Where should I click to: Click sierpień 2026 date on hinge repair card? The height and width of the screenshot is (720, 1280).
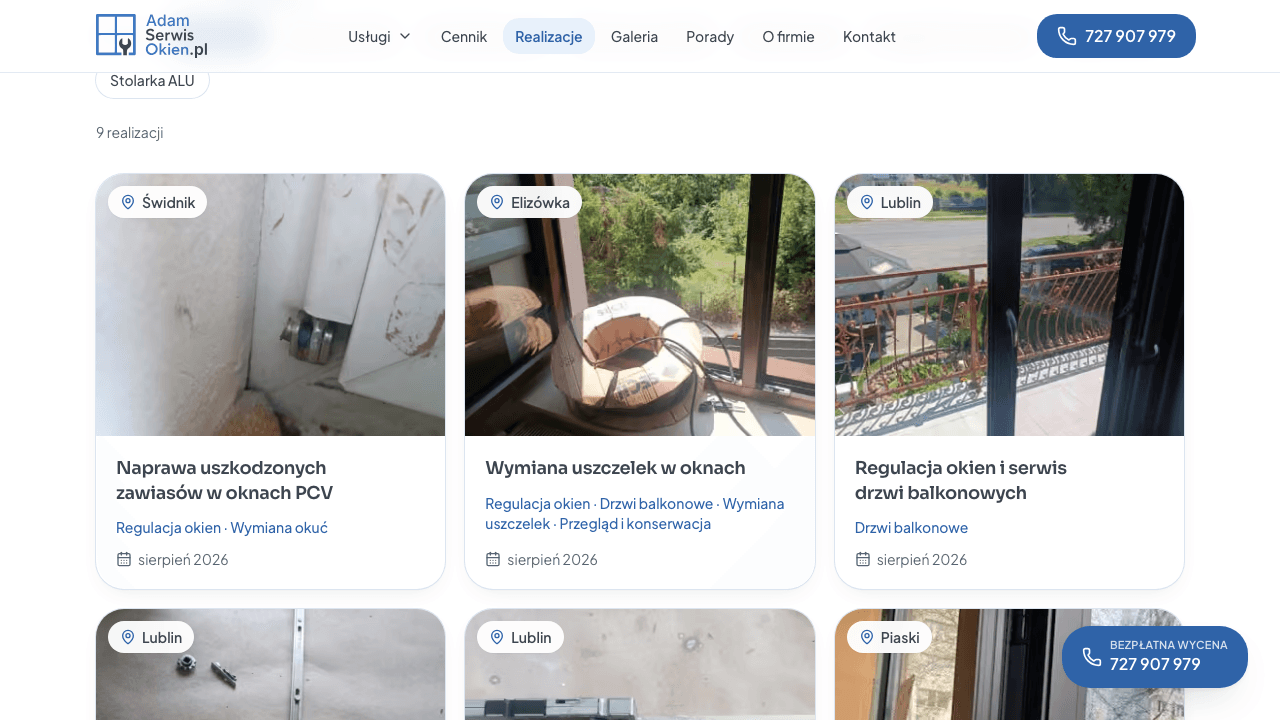183,559
